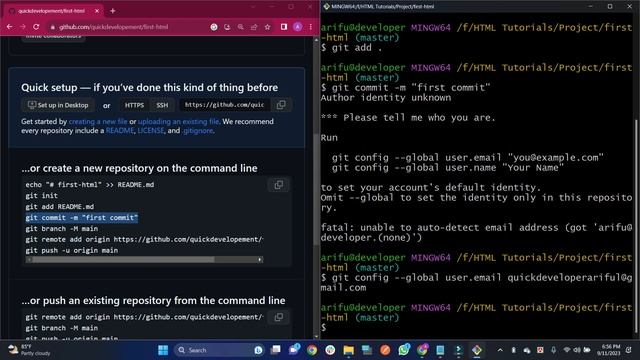Click the highlighted git commit -m "first commit" line
Screen dimensions: 640x360
[x=82, y=218]
